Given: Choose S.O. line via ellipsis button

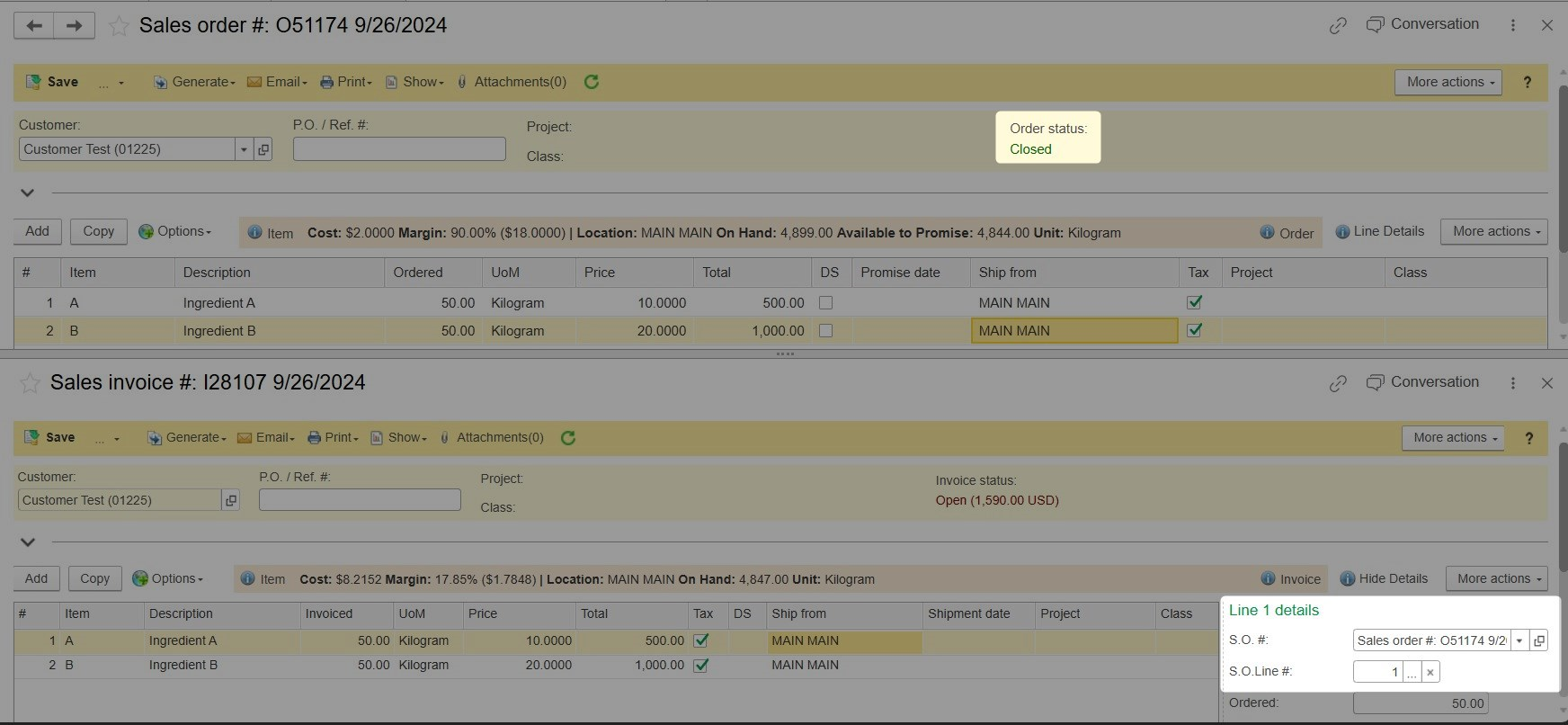Looking at the screenshot, I should [x=1412, y=672].
